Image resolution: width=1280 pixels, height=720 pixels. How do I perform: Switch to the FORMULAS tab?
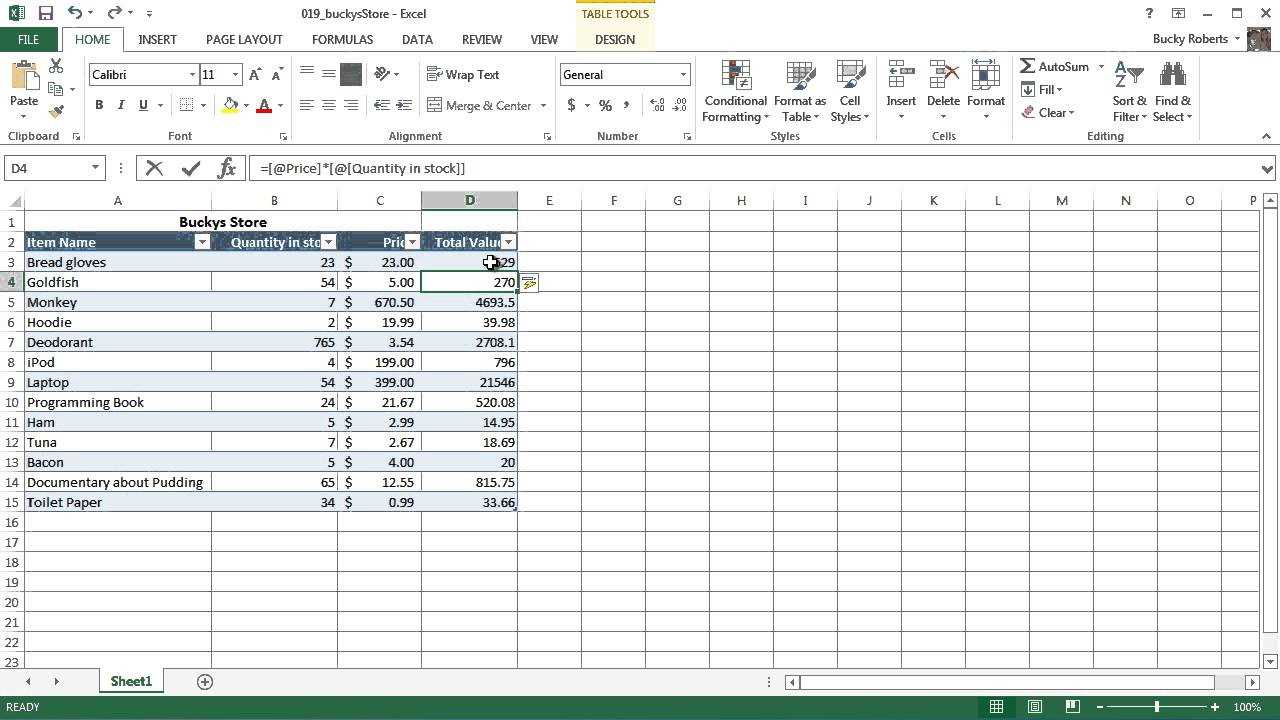click(x=342, y=39)
